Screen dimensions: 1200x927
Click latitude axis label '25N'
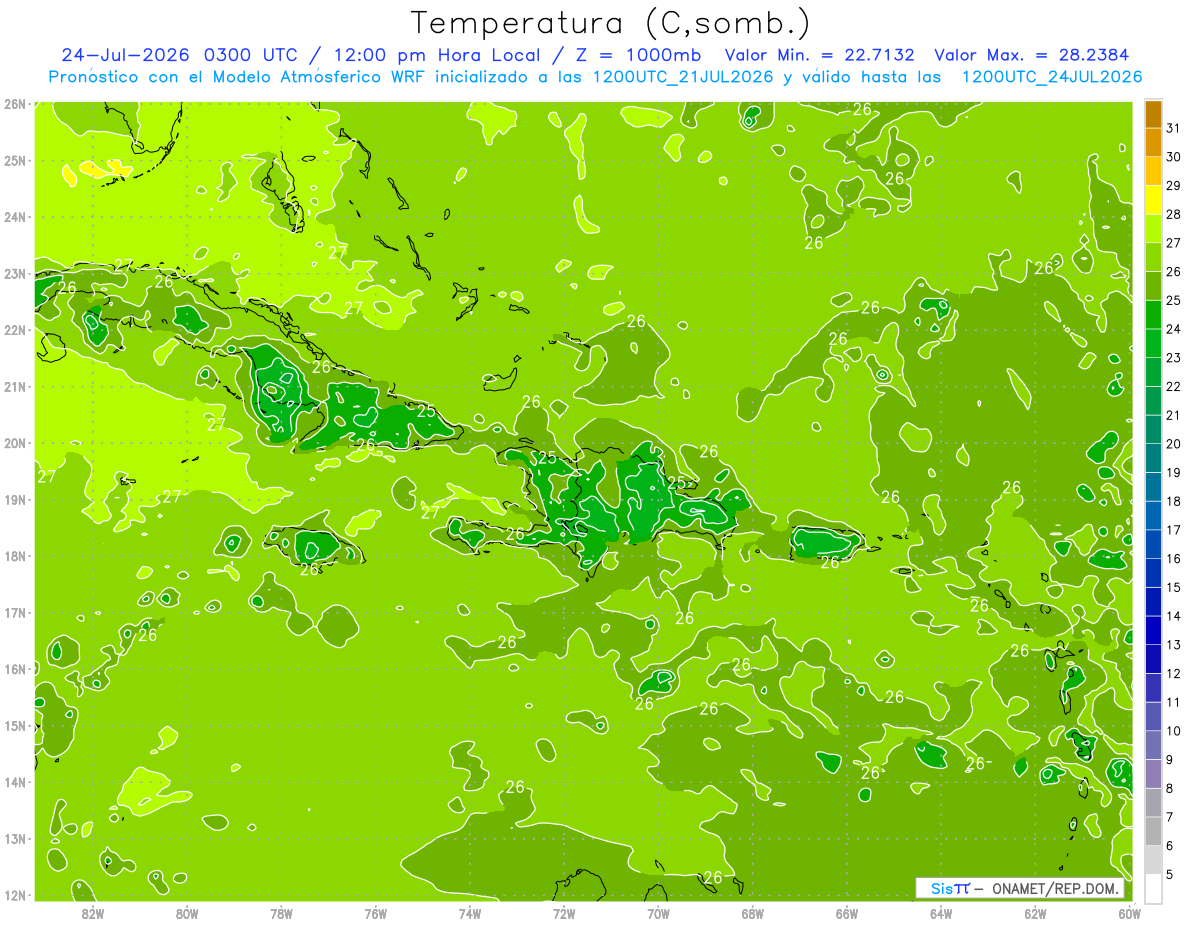point(14,161)
